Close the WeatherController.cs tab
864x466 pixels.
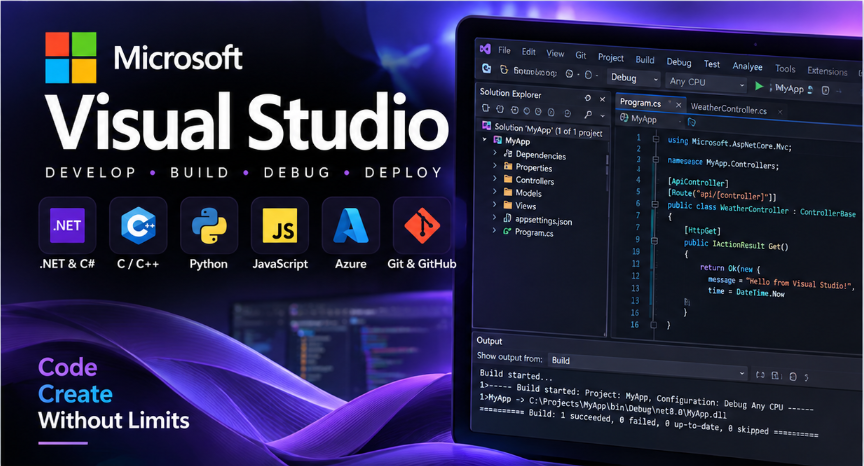click(780, 112)
